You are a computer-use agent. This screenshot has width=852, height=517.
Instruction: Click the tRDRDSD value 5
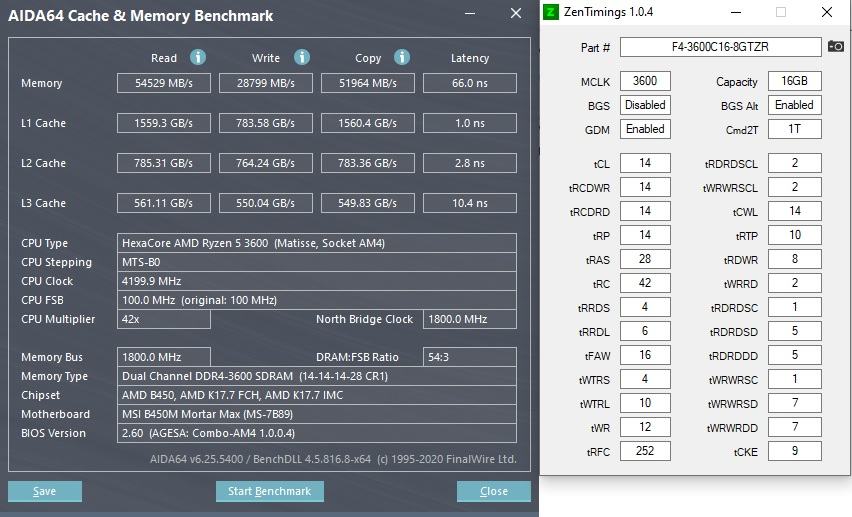pos(794,331)
